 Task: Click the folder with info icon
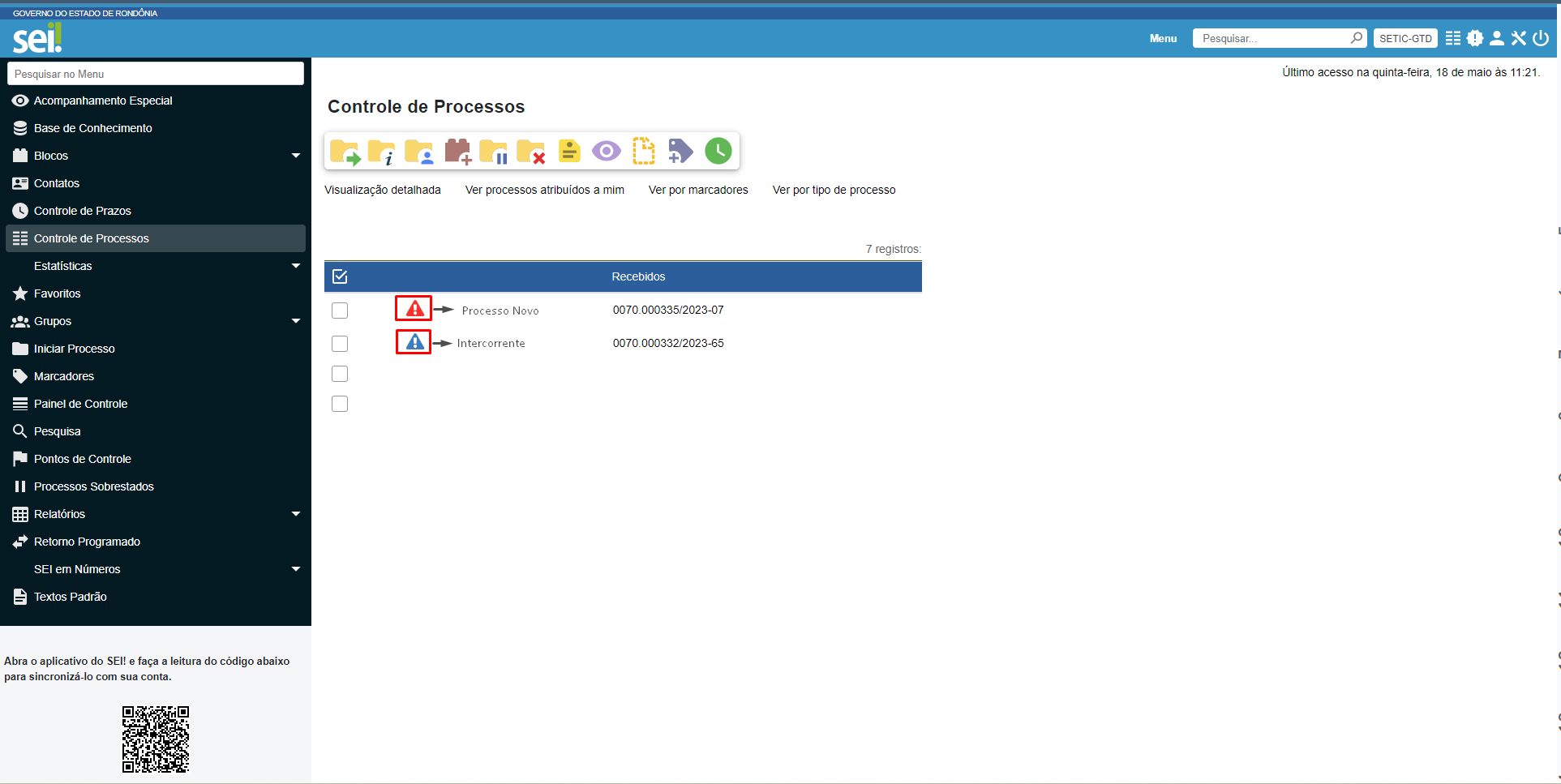tap(381, 152)
